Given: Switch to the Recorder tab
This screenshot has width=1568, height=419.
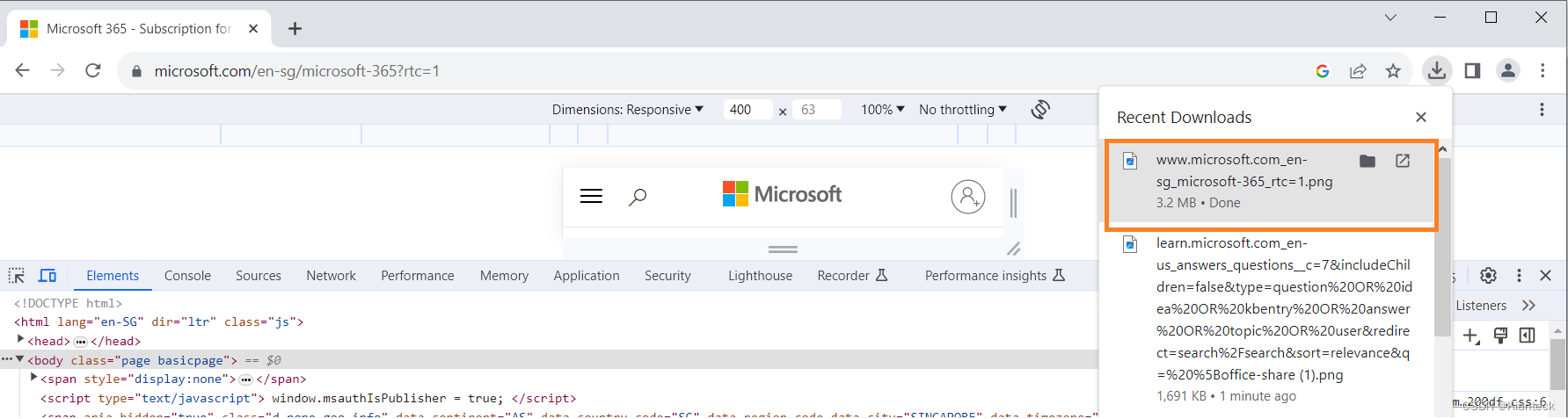Looking at the screenshot, I should (x=852, y=276).
